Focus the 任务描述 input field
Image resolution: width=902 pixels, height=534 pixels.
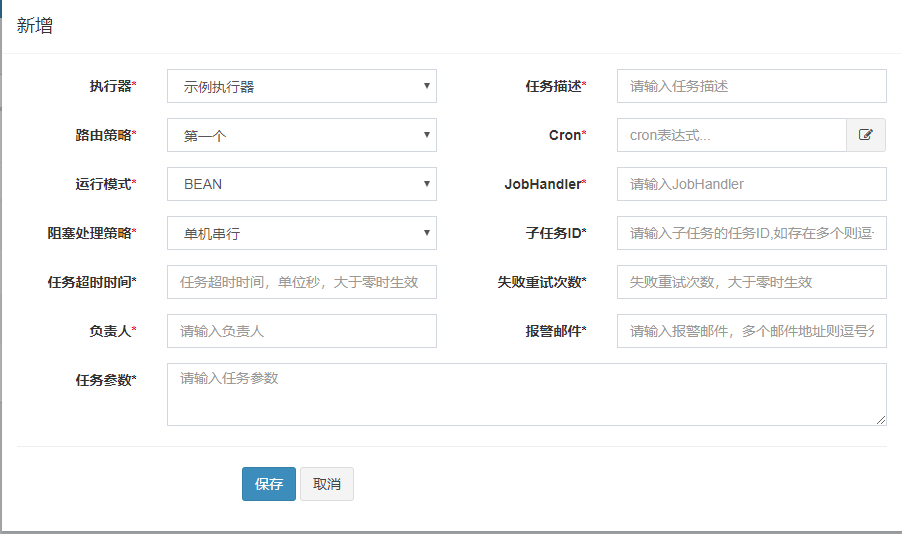[x=752, y=86]
